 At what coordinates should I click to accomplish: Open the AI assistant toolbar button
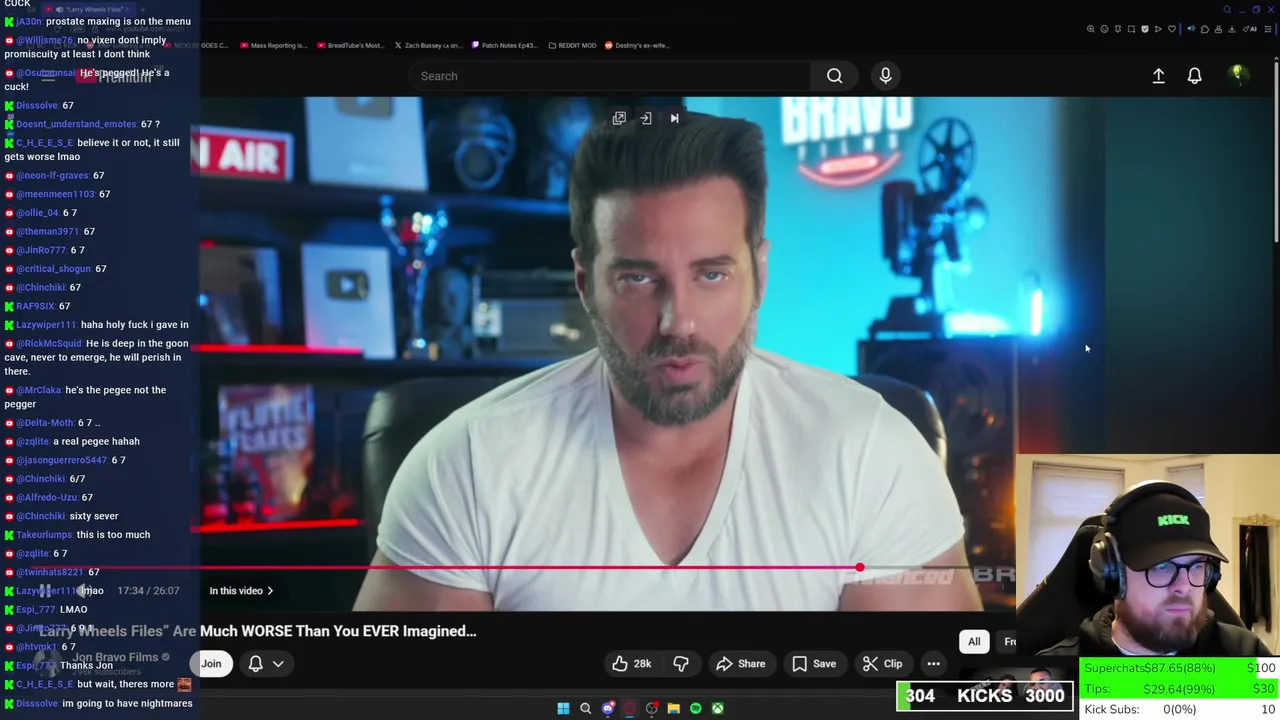click(x=1250, y=29)
